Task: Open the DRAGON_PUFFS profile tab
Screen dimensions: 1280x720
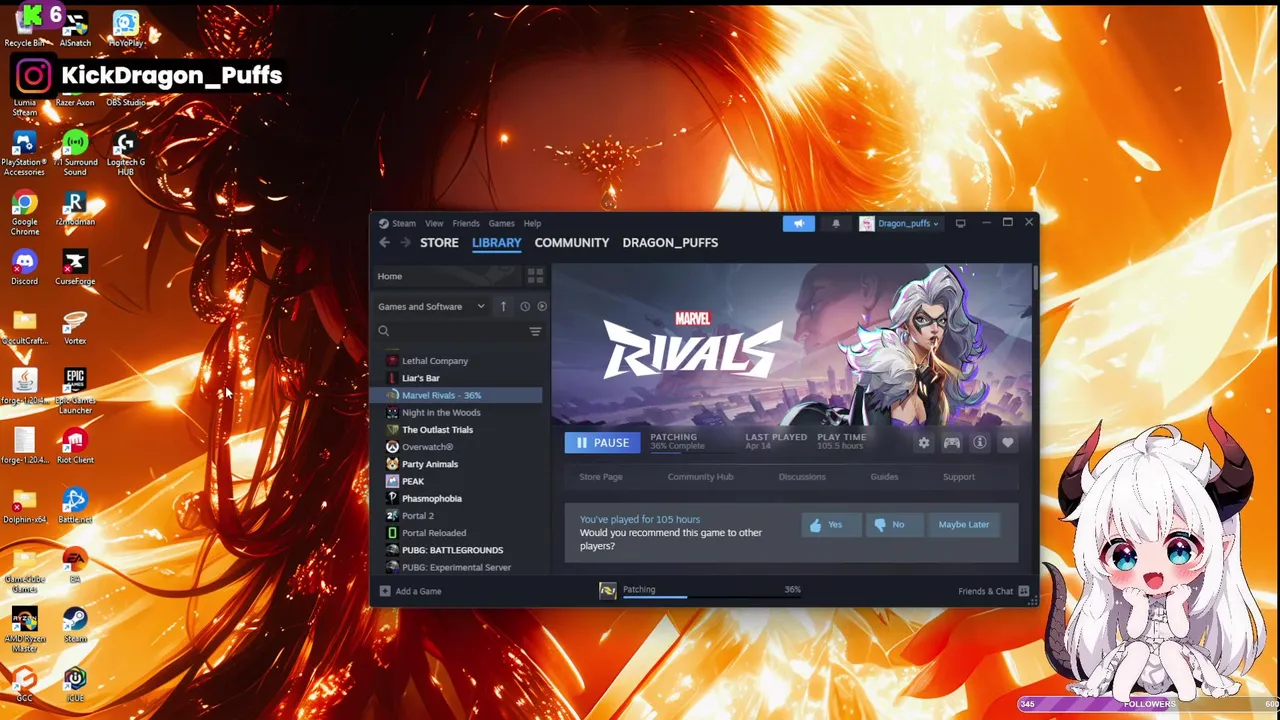Action: pyautogui.click(x=670, y=242)
